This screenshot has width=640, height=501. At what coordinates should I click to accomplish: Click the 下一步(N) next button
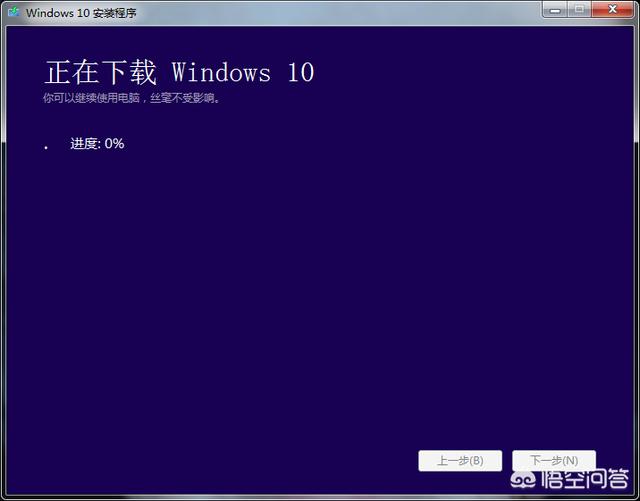554,461
